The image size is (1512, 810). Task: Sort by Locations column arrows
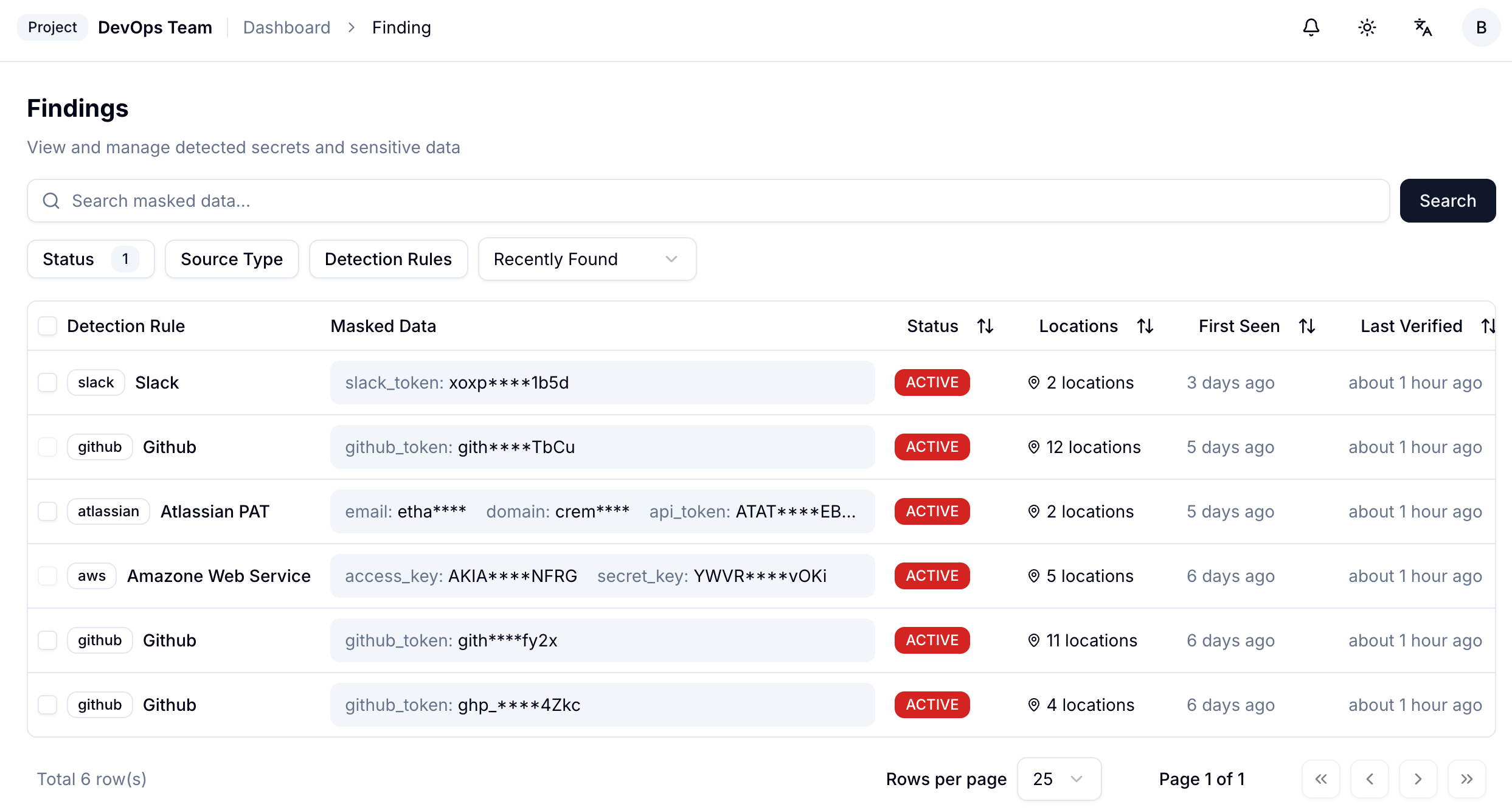point(1145,326)
